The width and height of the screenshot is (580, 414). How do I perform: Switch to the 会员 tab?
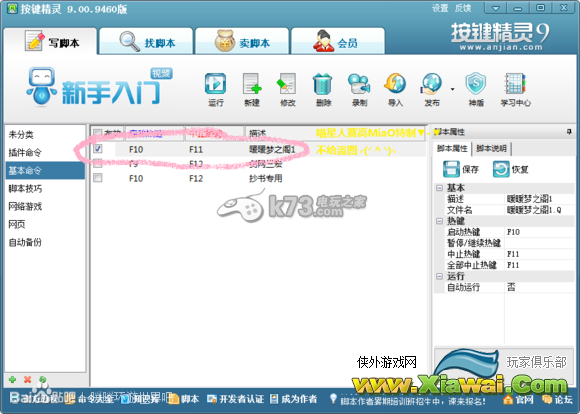click(x=338, y=41)
